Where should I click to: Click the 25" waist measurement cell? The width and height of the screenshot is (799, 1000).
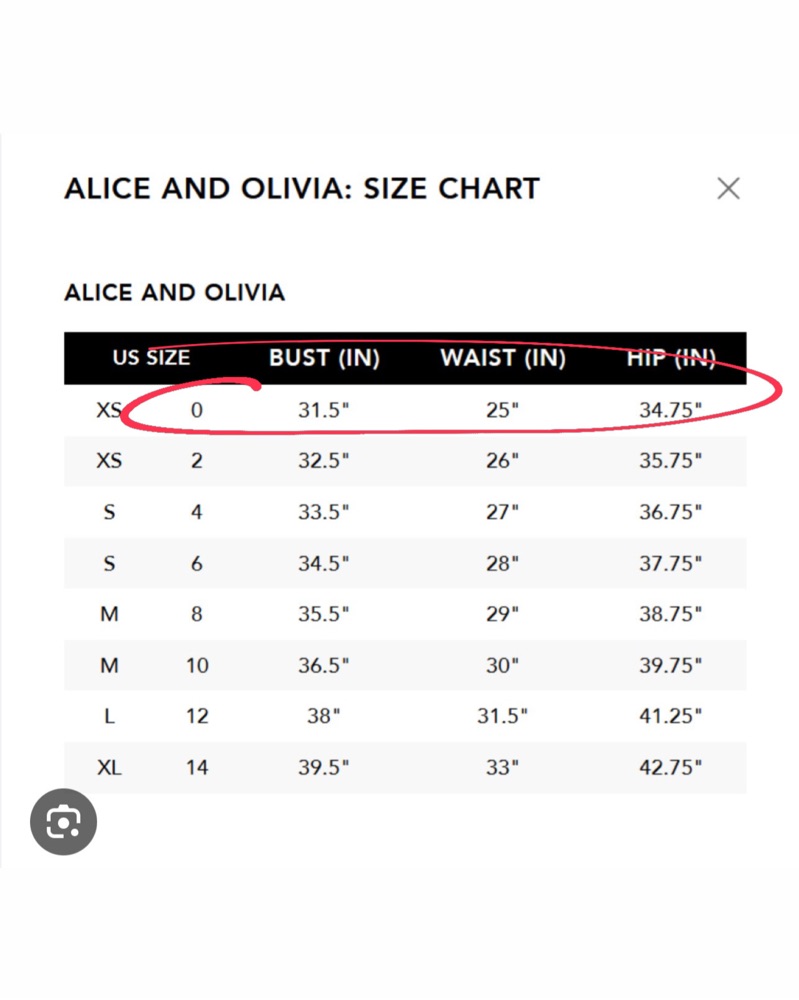[502, 409]
